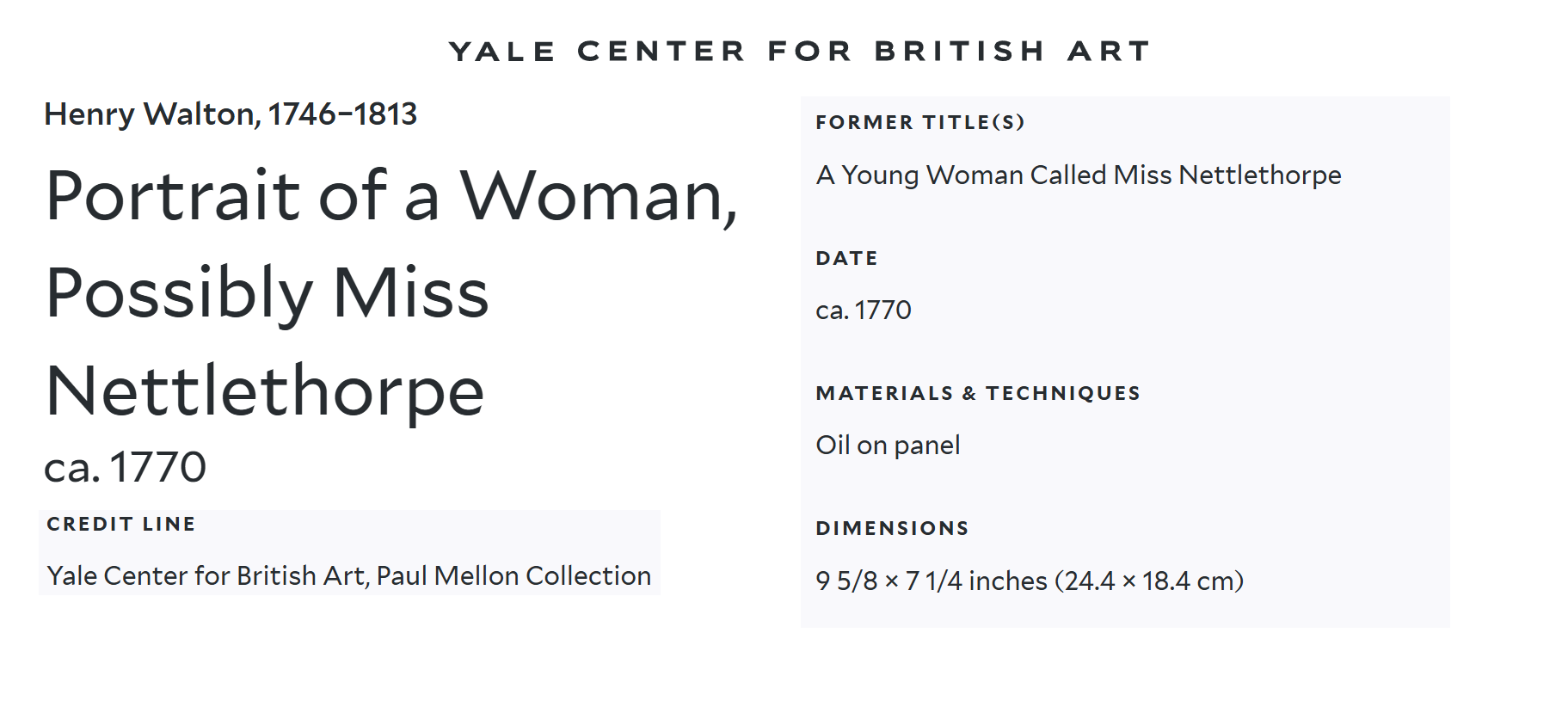Click the DIMENSIONS heading
This screenshot has width=1568, height=713.
click(892, 528)
